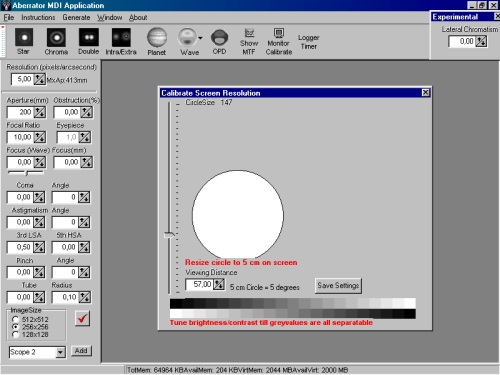Click the Focal Ratio value field
This screenshot has height=375, width=500.
pos(21,137)
